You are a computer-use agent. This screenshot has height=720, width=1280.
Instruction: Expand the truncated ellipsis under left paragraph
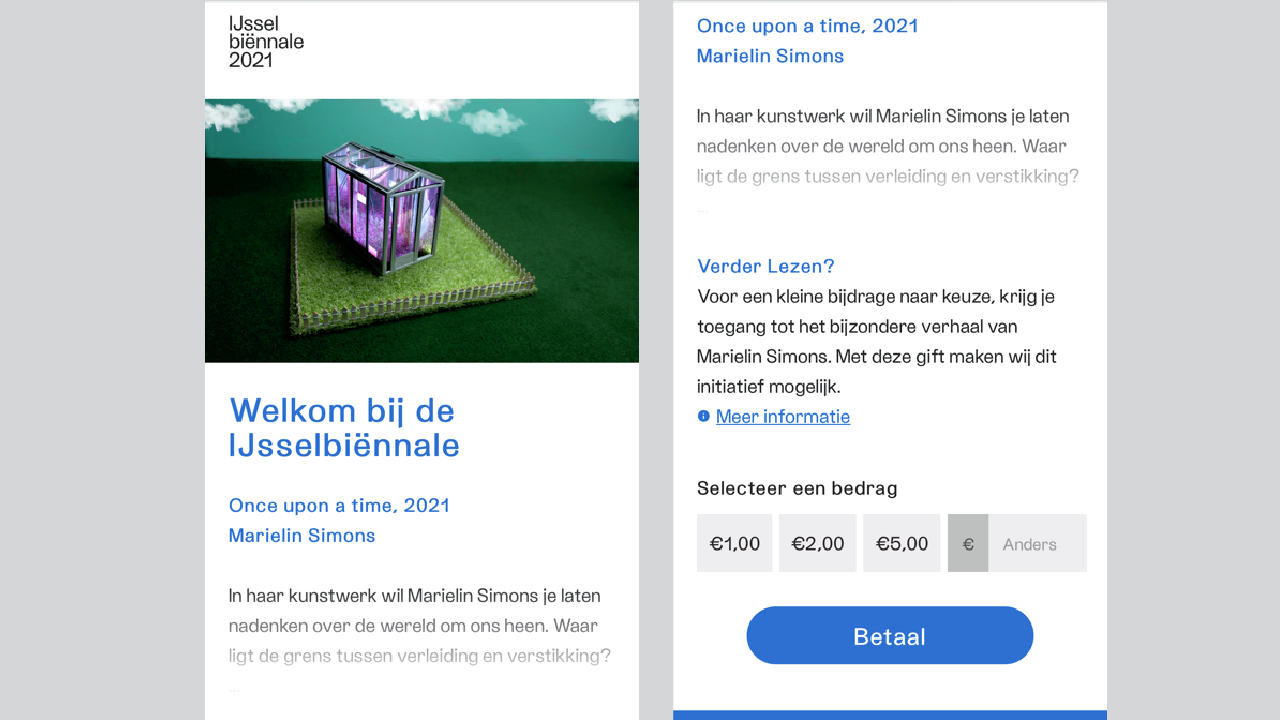(235, 690)
